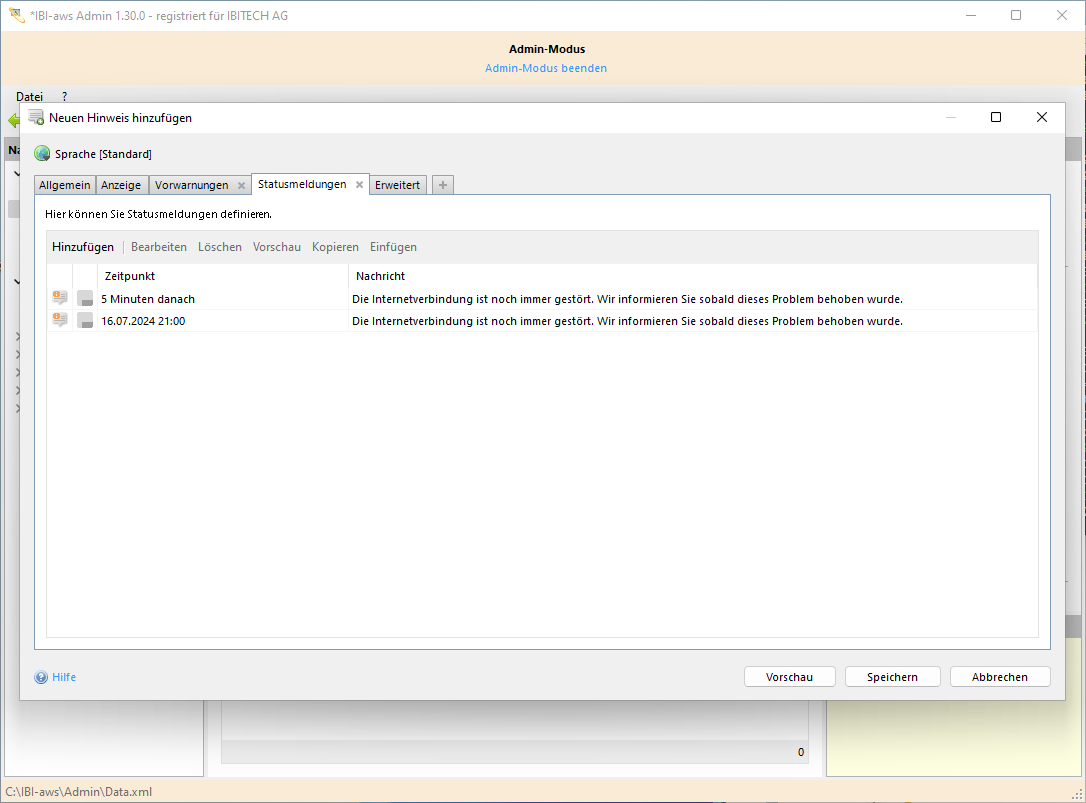Screen dimensions: 1086x803
Task: Click the gray display icon in the 16.07.2024 row
Action: point(85,320)
